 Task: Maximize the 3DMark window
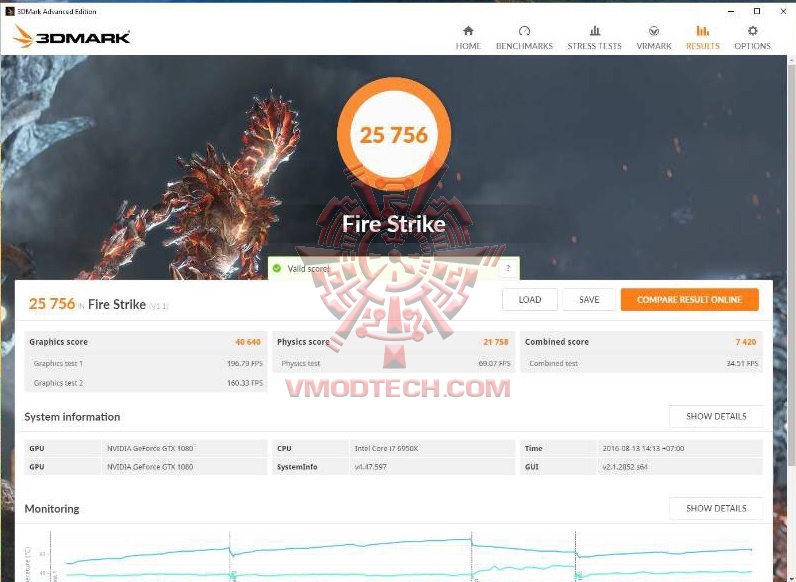click(756, 11)
